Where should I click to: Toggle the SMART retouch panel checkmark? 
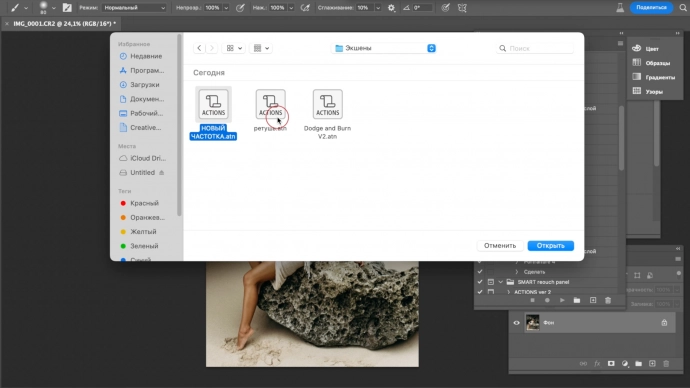(x=480, y=282)
